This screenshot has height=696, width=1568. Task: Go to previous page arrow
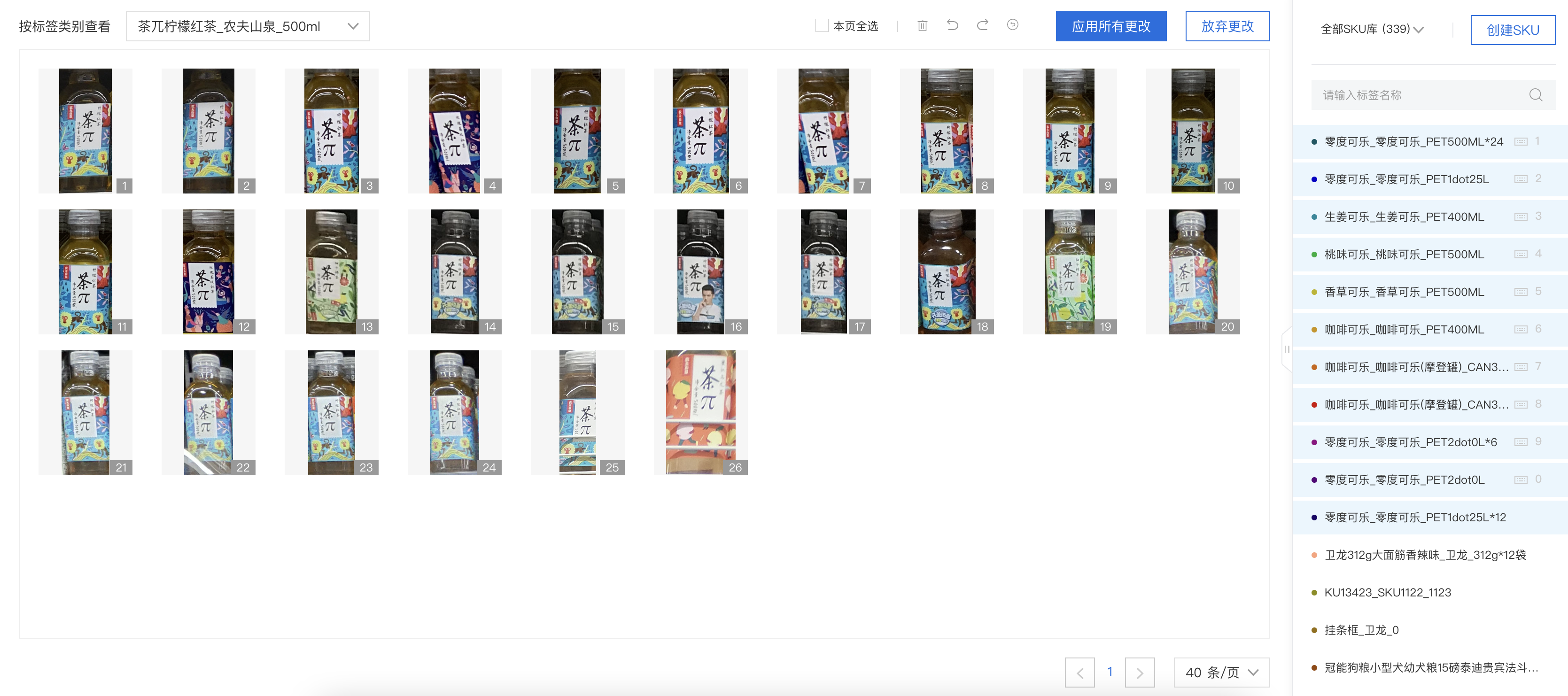pyautogui.click(x=1080, y=672)
